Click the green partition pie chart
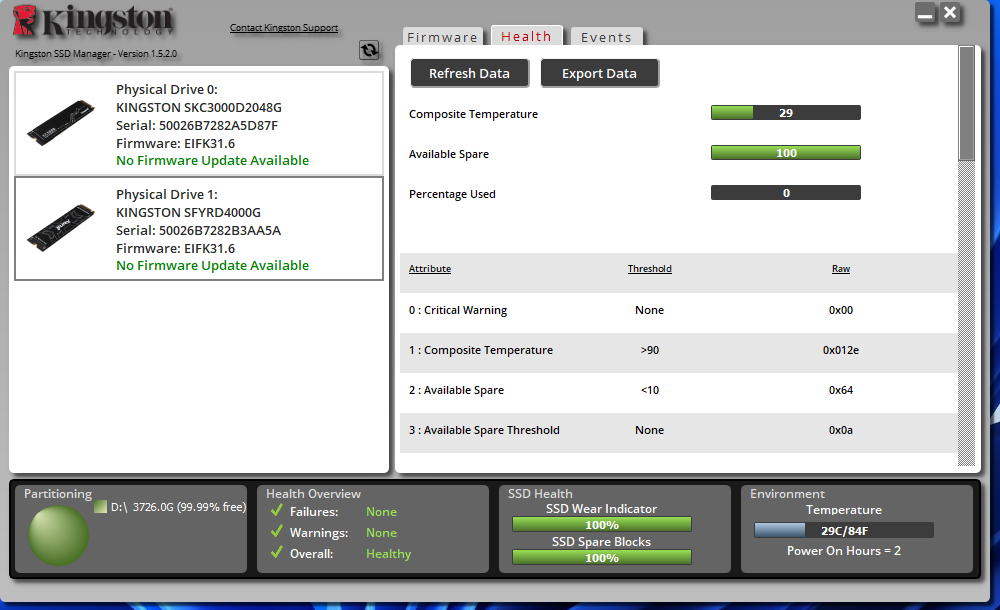Image resolution: width=1000 pixels, height=610 pixels. click(x=58, y=536)
